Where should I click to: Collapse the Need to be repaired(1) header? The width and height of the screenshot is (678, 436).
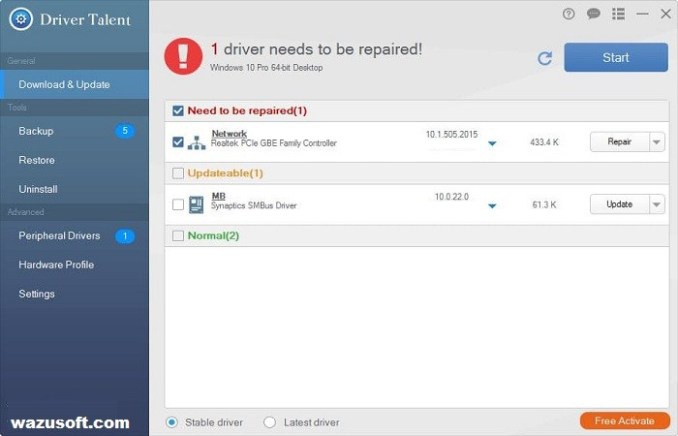coord(416,111)
